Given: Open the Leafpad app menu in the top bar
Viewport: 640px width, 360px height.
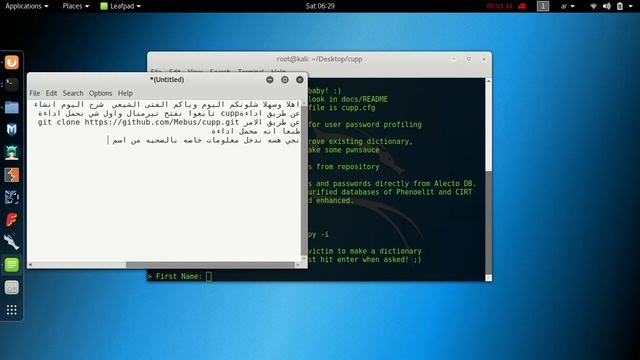Looking at the screenshot, I should 121,6.
